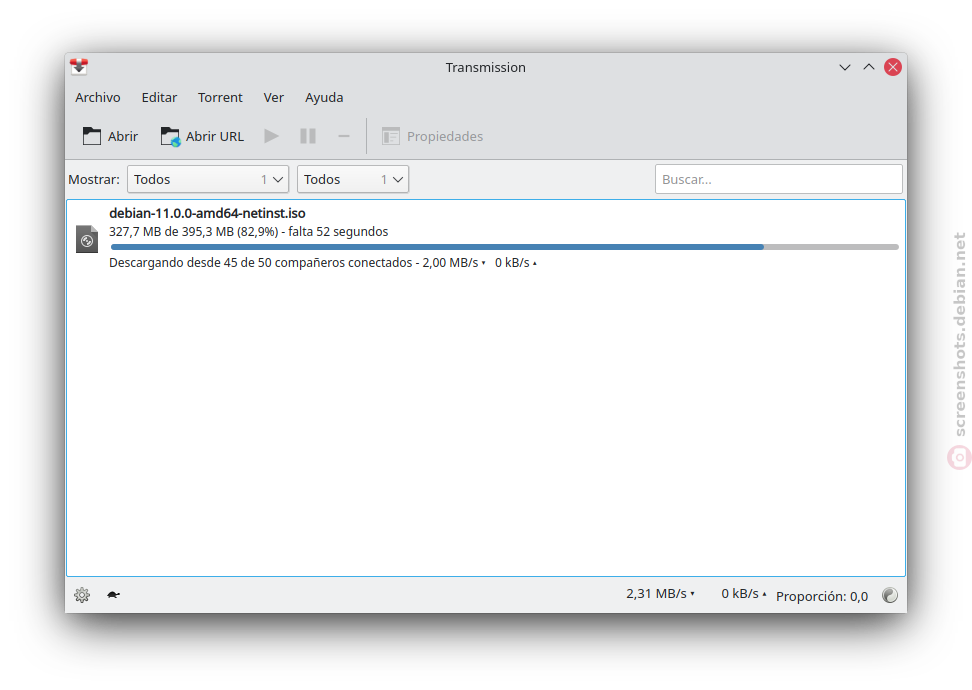The width and height of the screenshot is (972, 690).
Task: Click the 0 kB/s upload speed in status bar
Action: [x=743, y=594]
